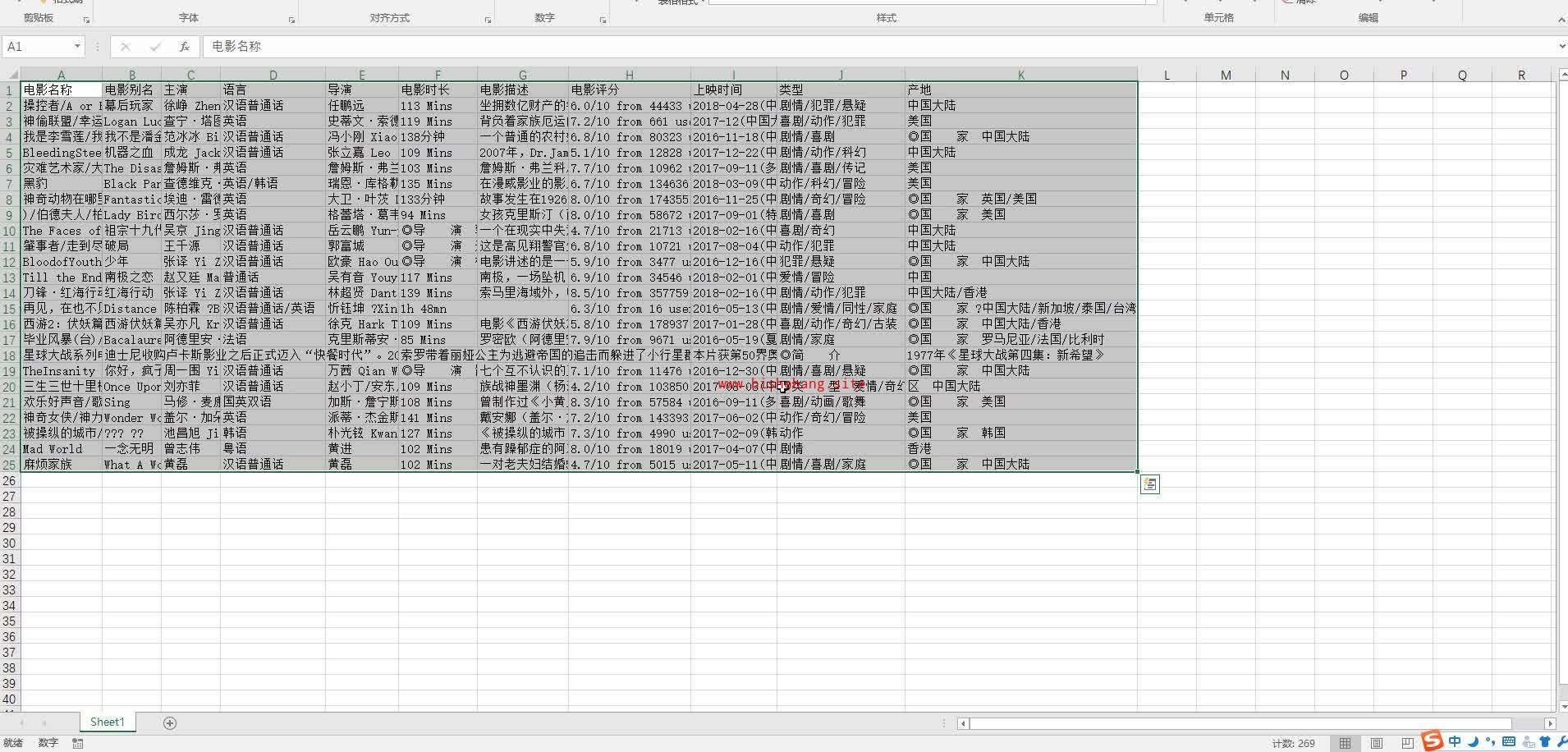This screenshot has width=1568, height=752.
Task: Toggle the Chinese/English input mode indicator
Action: coord(1455,741)
